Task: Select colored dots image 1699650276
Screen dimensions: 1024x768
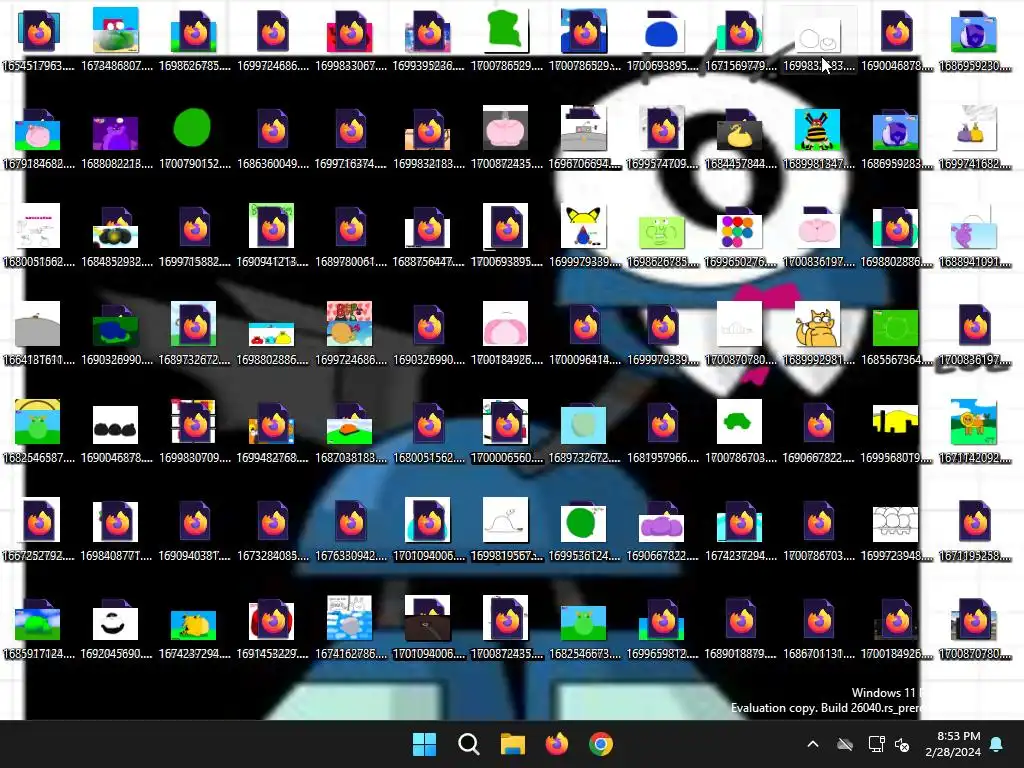Action: pyautogui.click(x=741, y=235)
